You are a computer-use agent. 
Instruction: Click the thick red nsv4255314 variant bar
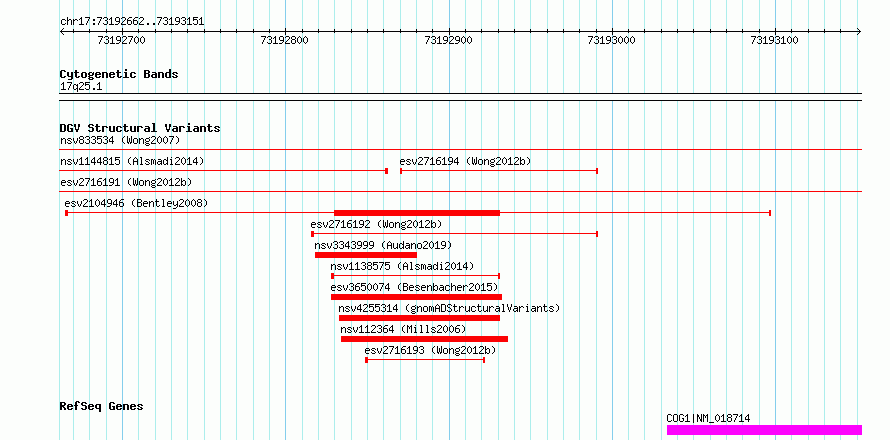point(419,318)
